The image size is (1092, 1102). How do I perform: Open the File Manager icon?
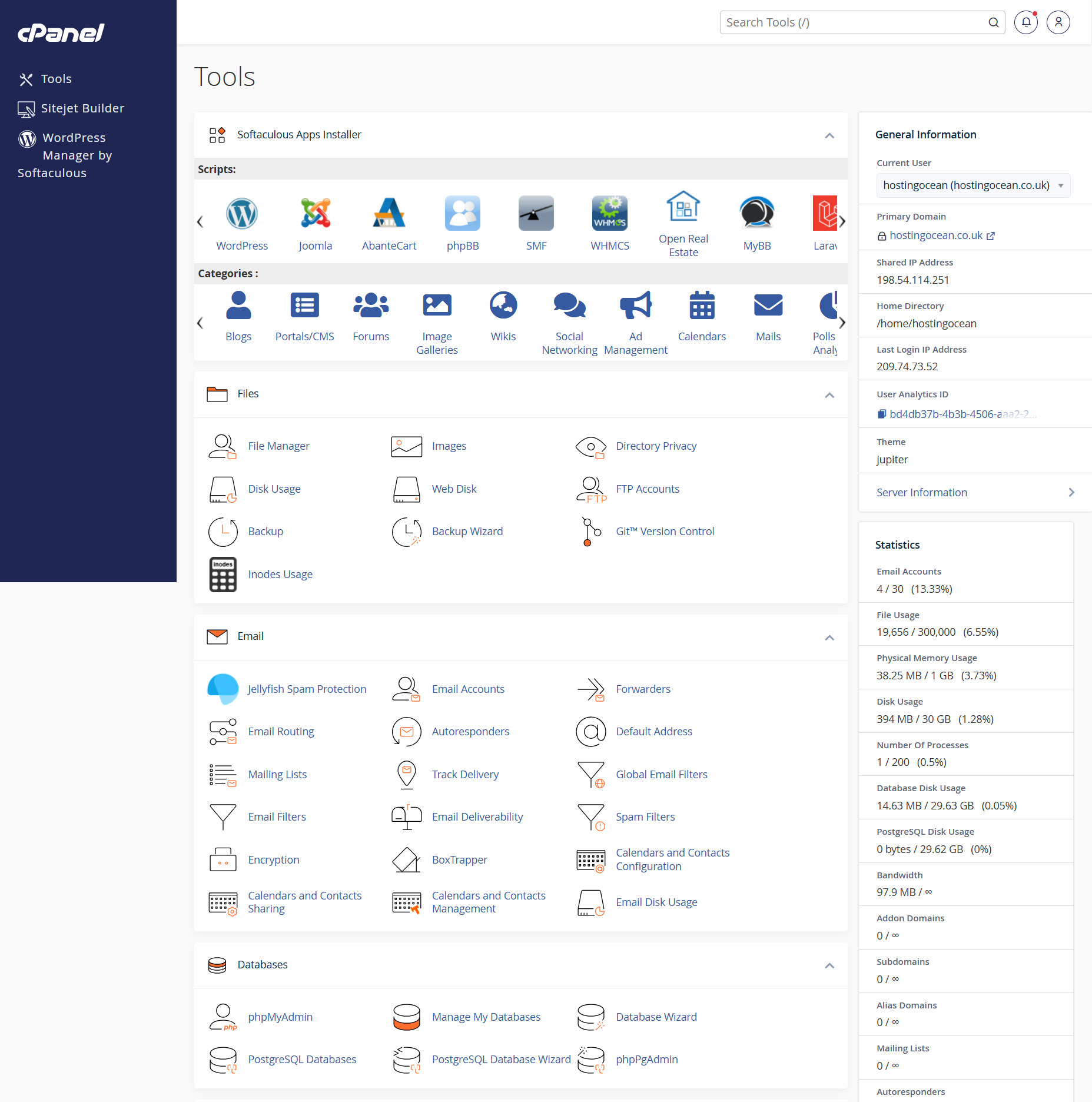click(223, 446)
